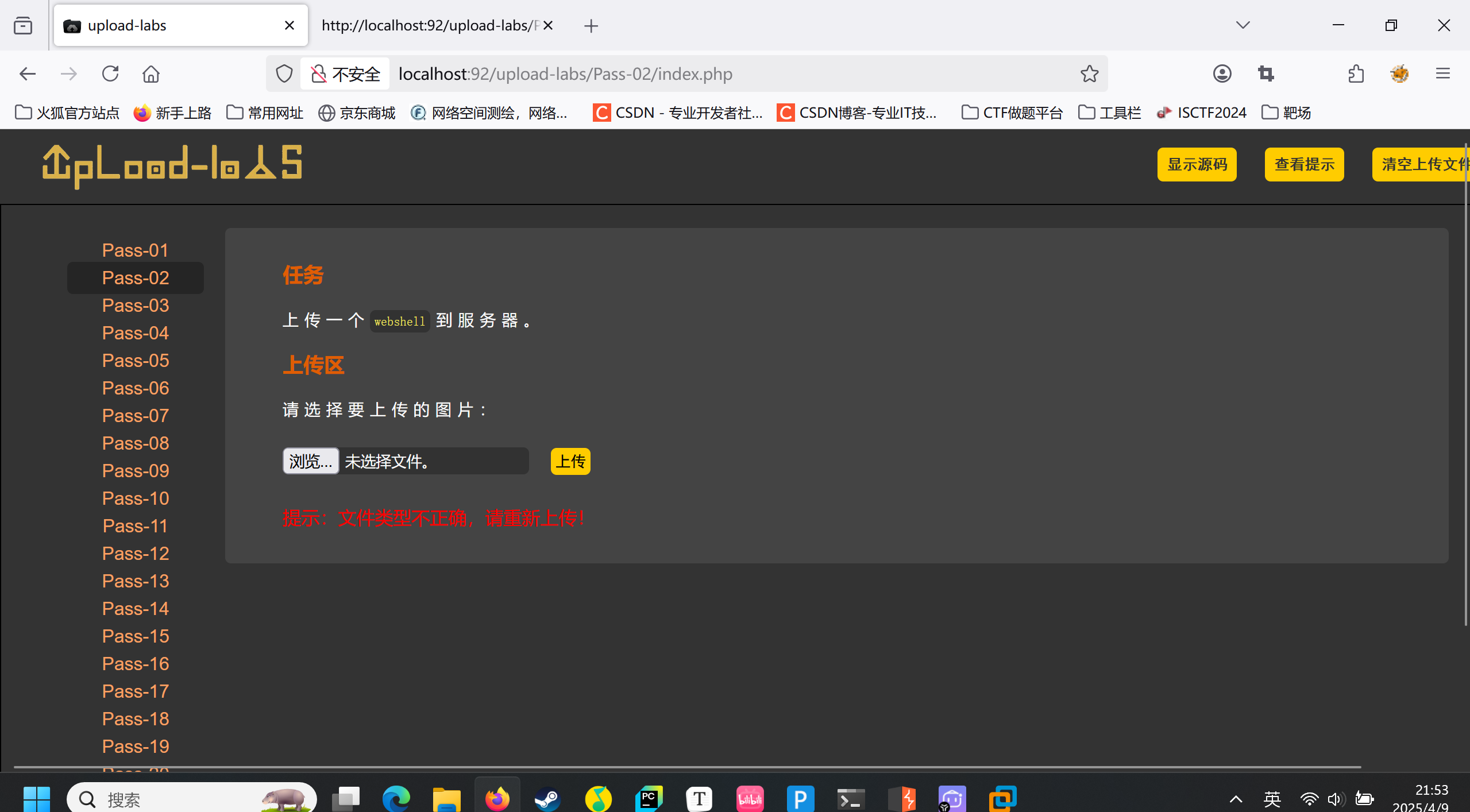1470x812 pixels.
Task: Click the yellow 上传 upload button
Action: (x=570, y=461)
